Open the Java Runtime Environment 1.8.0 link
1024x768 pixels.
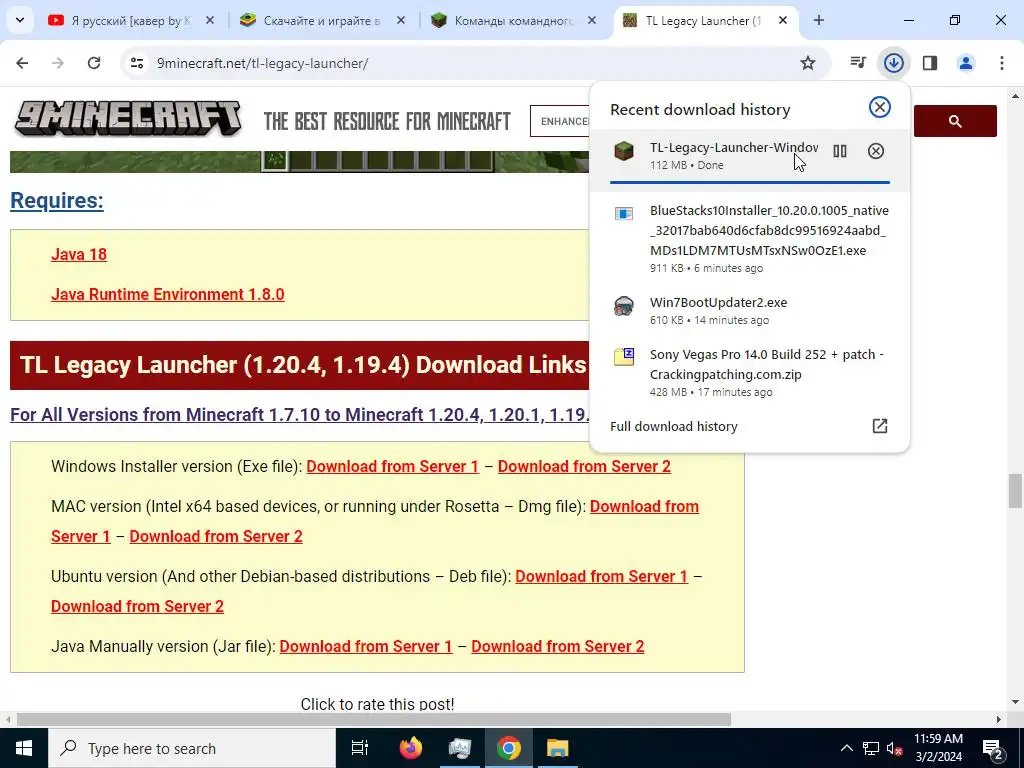(168, 295)
